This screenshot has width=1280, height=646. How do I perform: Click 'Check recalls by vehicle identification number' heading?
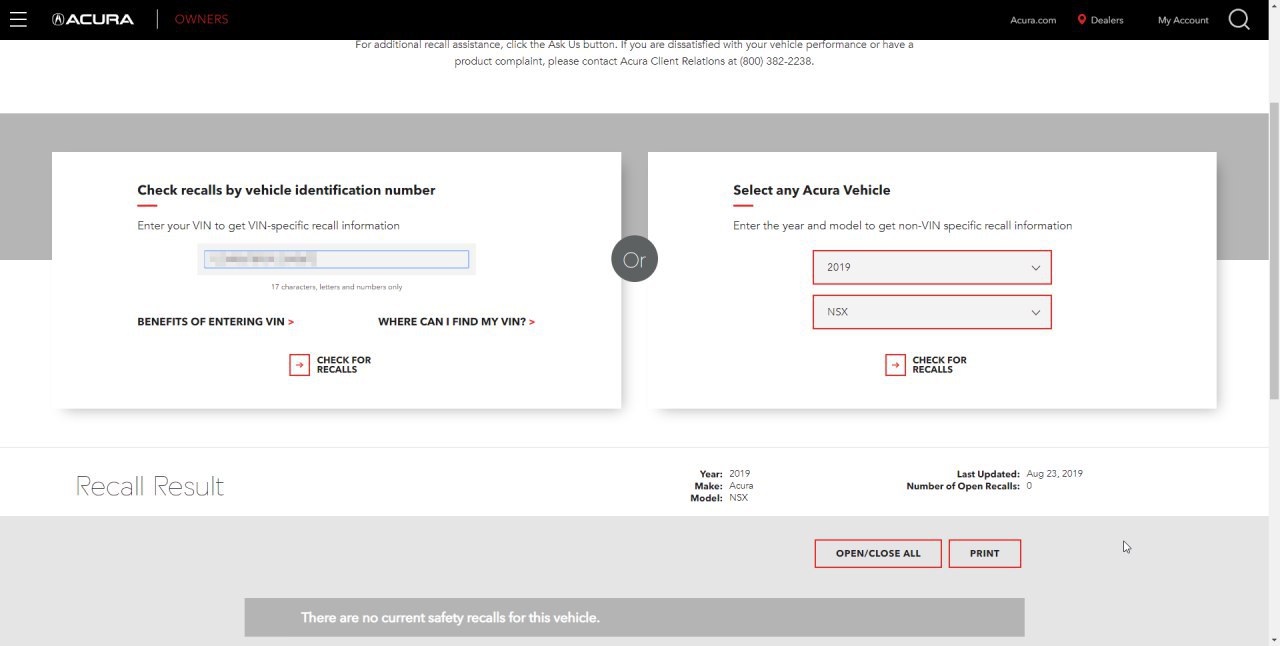click(x=286, y=190)
